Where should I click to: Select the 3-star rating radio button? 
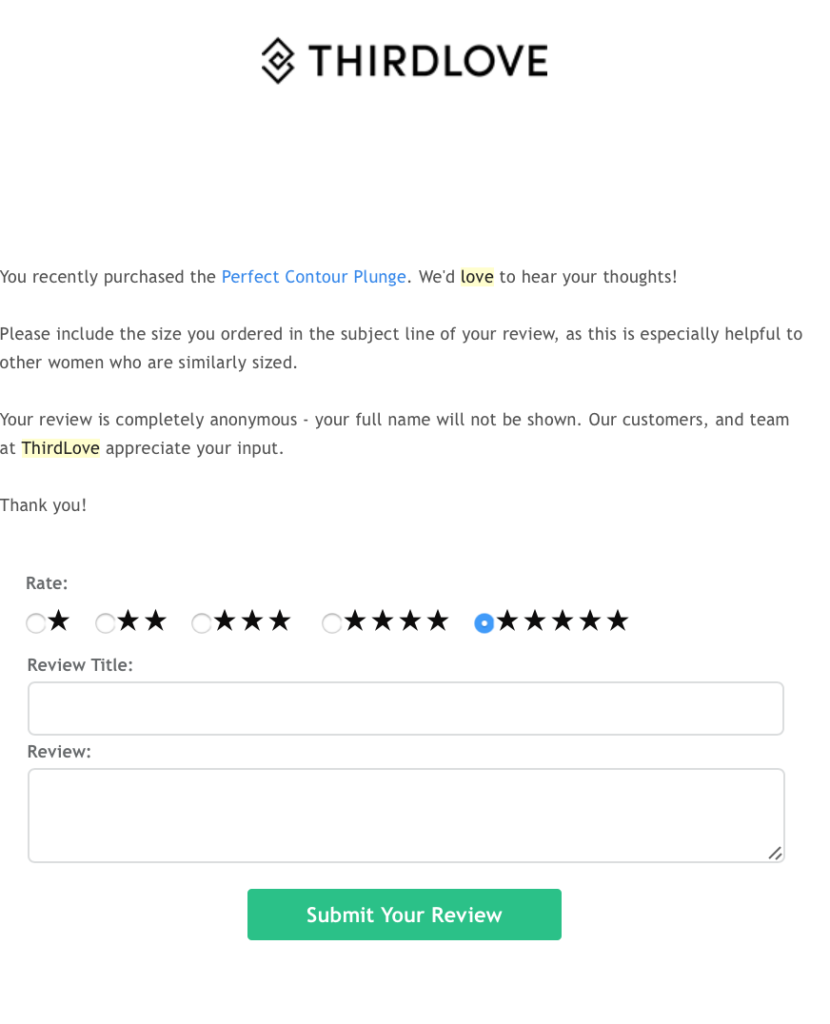pyautogui.click(x=201, y=622)
